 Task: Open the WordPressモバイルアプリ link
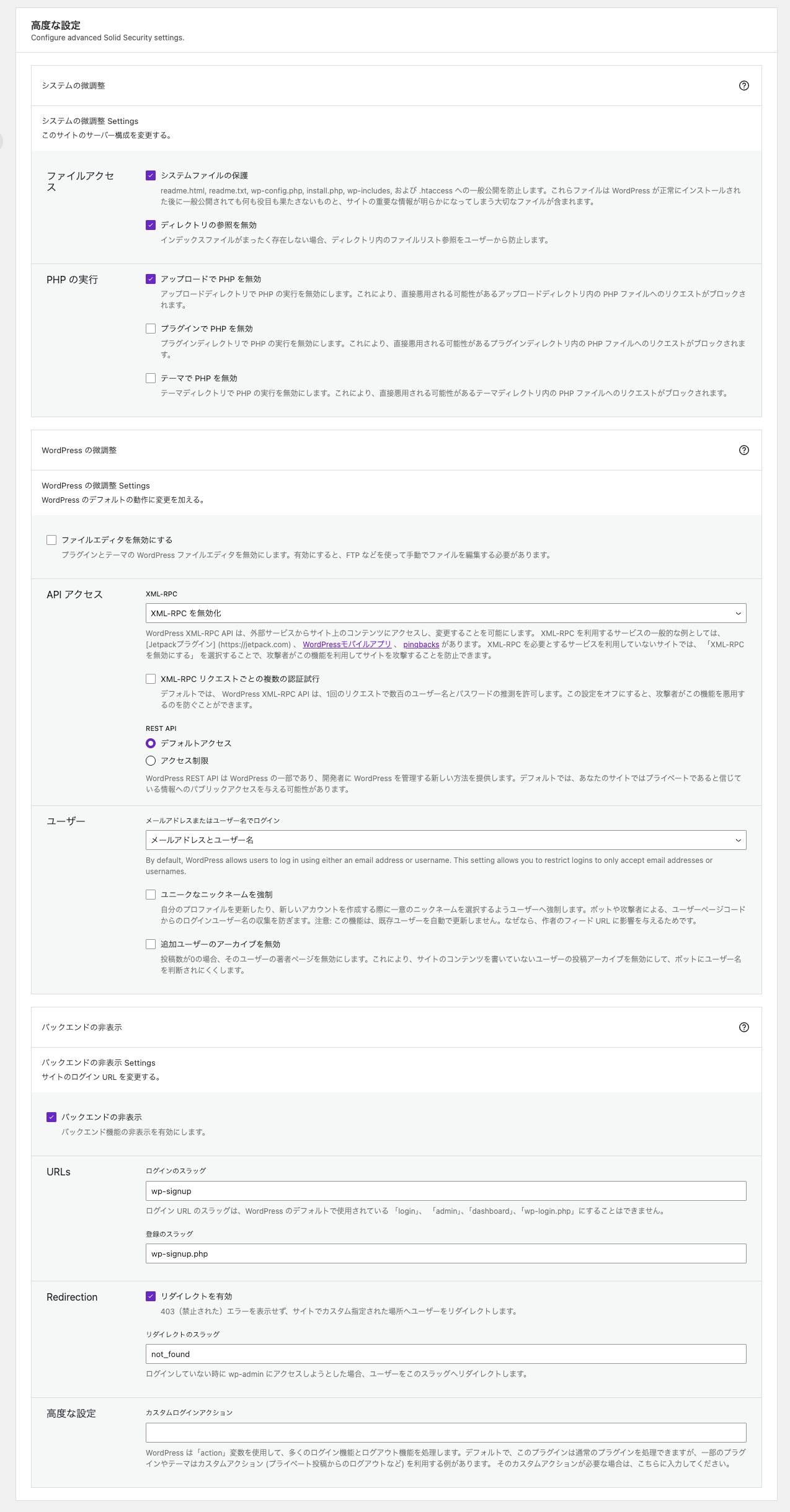(x=347, y=645)
